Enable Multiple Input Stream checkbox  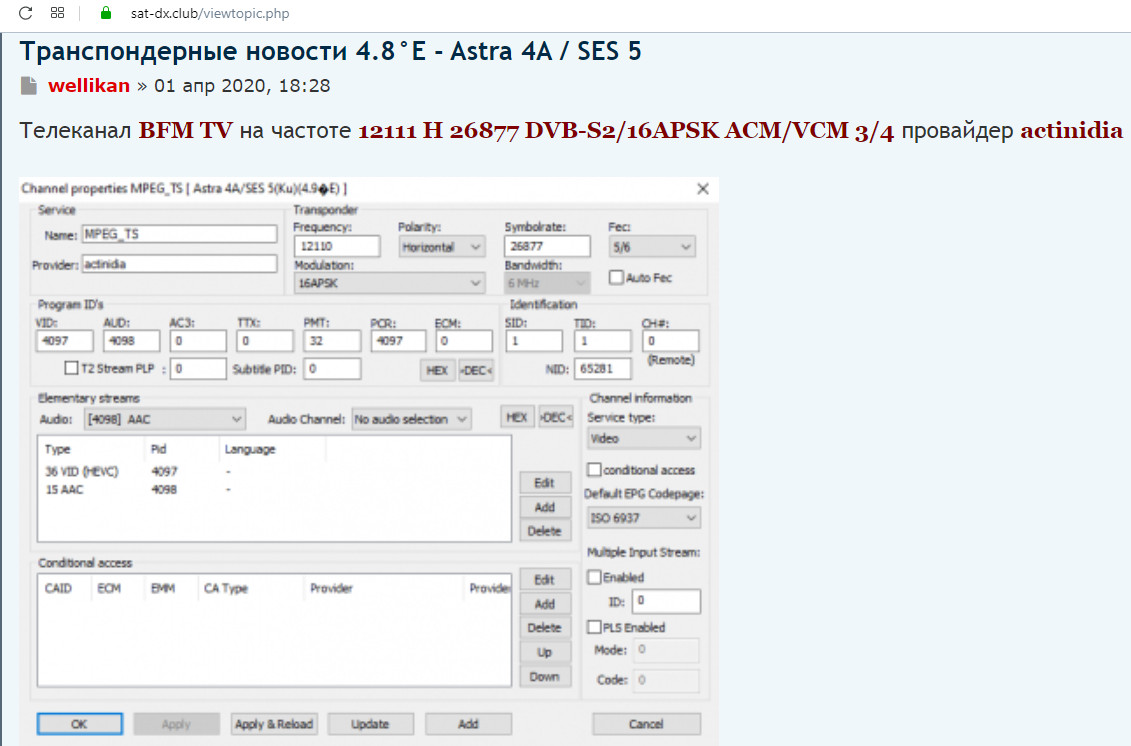(594, 577)
